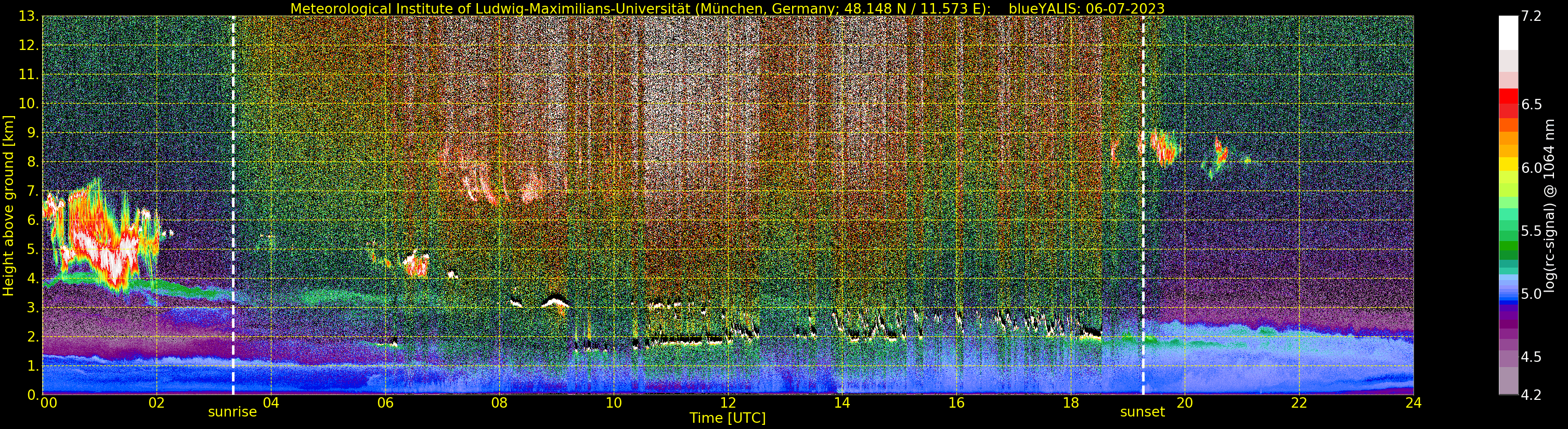This screenshot has width=1568, height=429.
Task: Click the 'sunset' label below the axis
Action: 1143,412
